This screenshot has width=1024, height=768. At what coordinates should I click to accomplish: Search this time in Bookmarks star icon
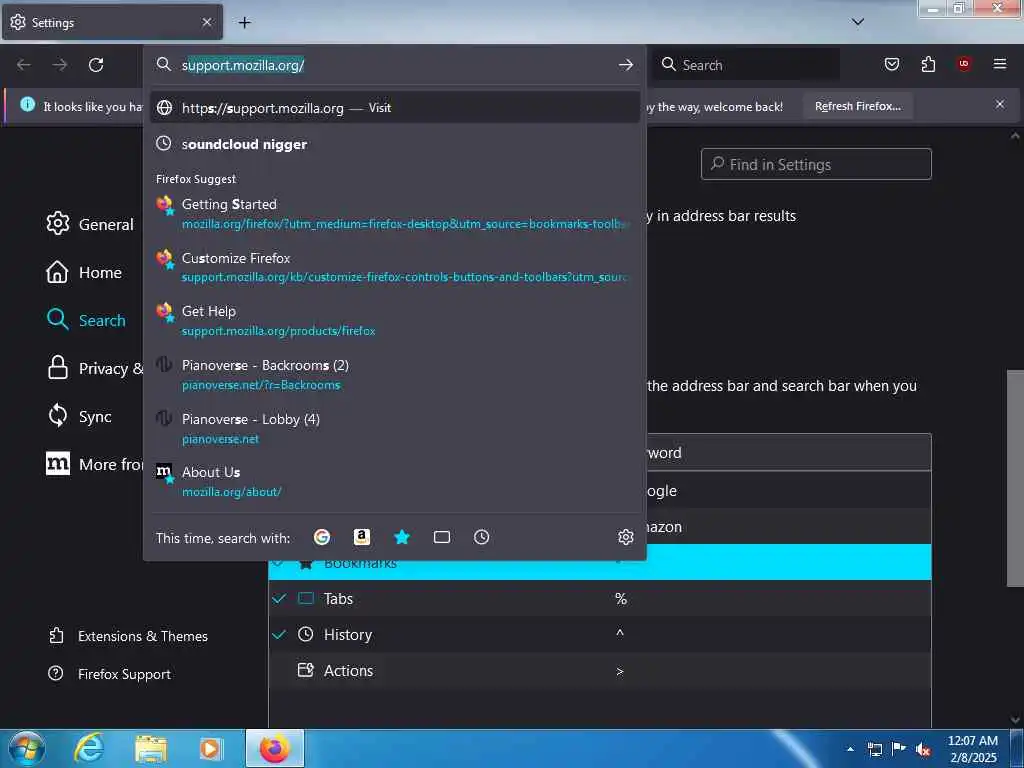point(402,537)
